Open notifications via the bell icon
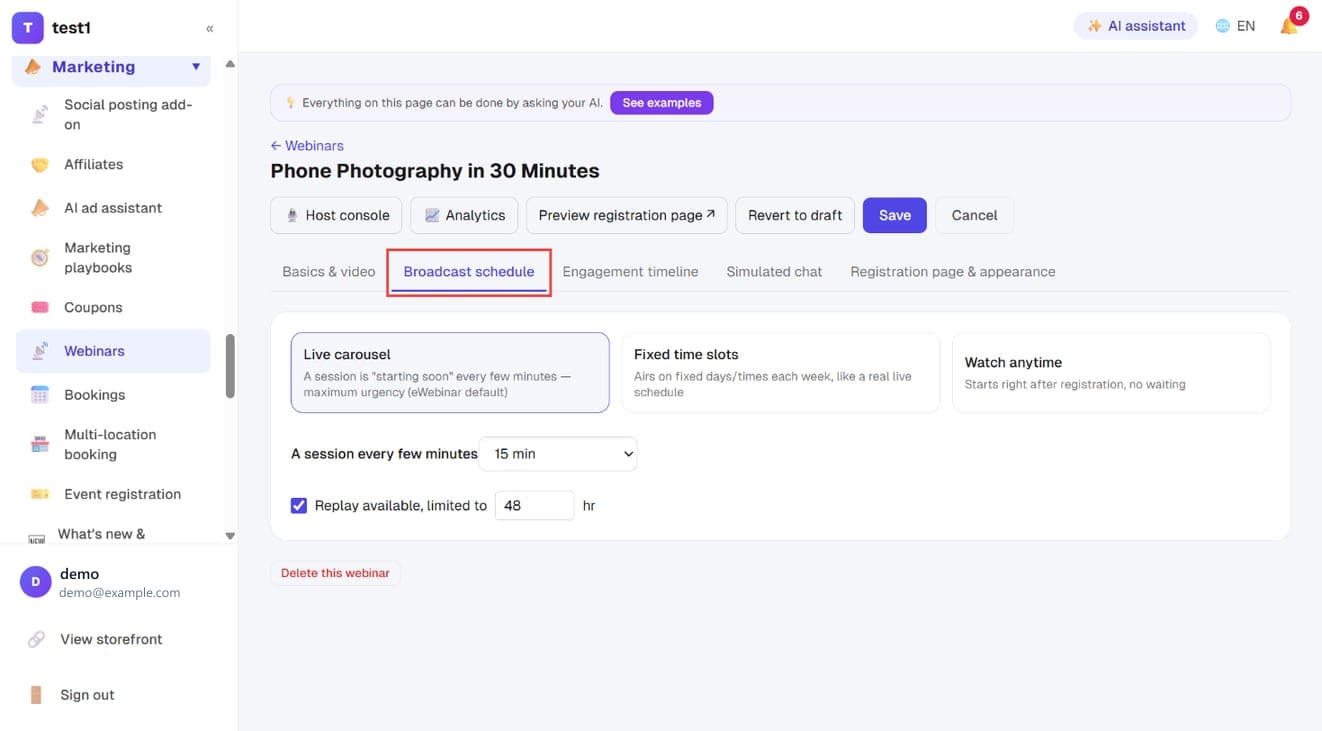Screen dimensions: 1322x731 coord(1289,26)
